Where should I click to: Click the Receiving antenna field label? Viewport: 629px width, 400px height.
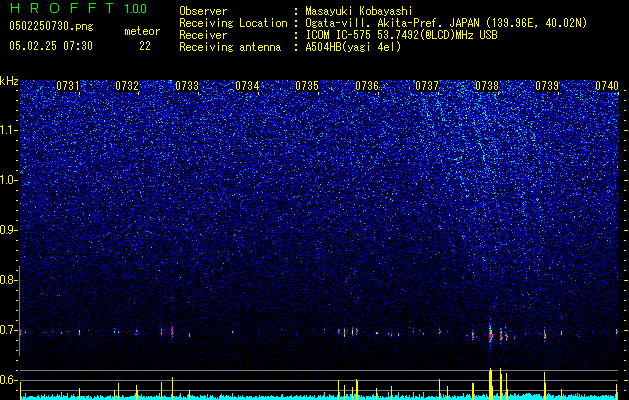(230, 47)
